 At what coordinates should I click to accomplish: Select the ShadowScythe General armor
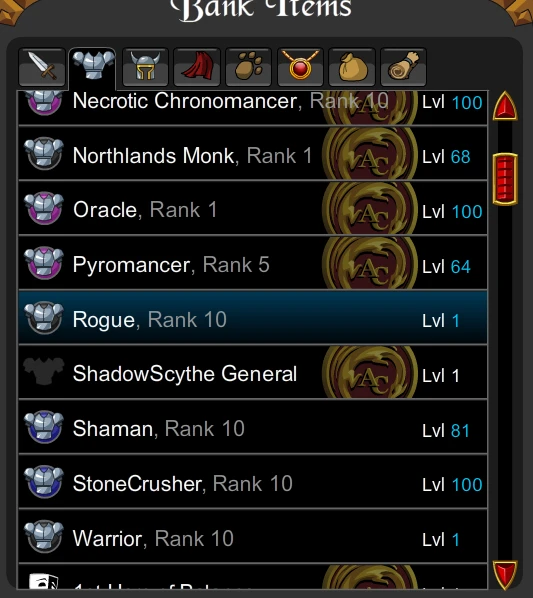253,372
